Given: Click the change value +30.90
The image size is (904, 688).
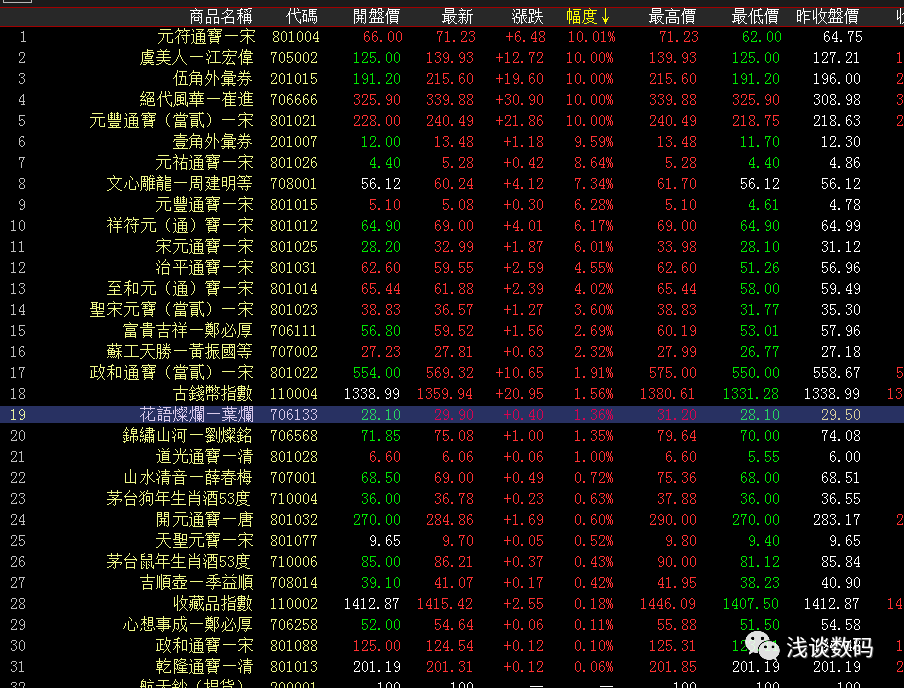Looking at the screenshot, I should tap(519, 100).
